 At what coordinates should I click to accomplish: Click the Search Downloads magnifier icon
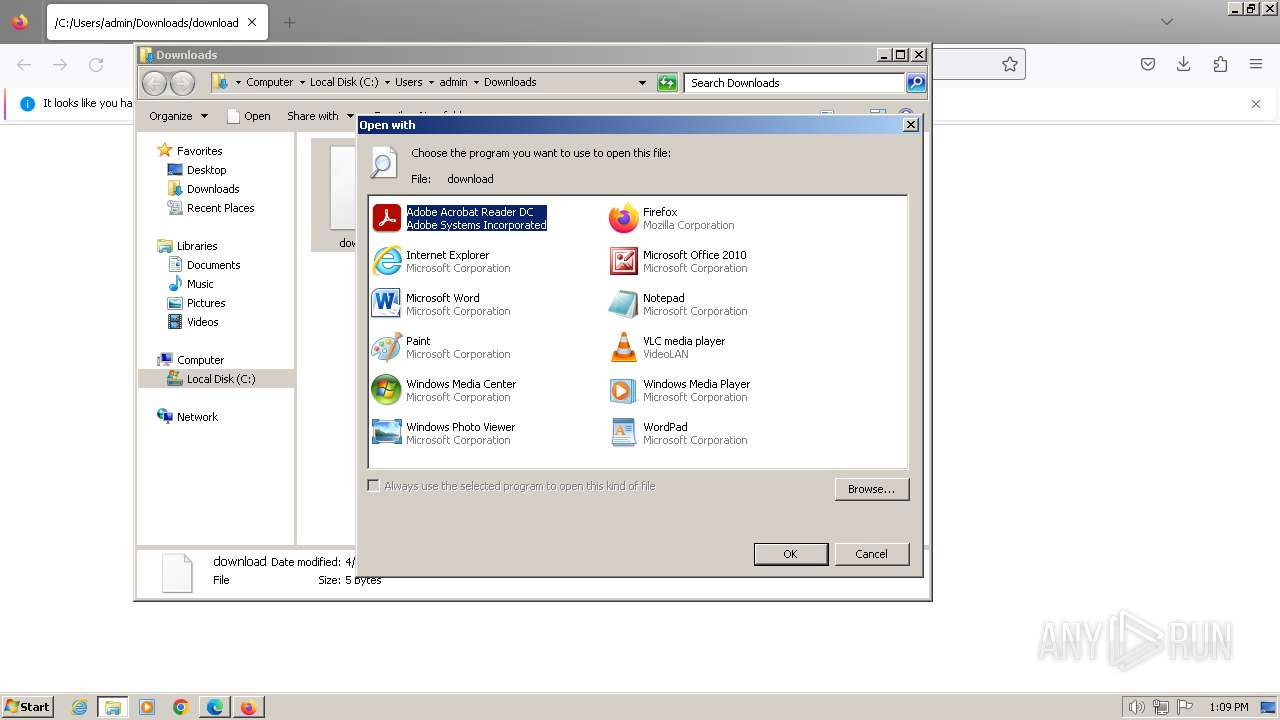pos(916,83)
